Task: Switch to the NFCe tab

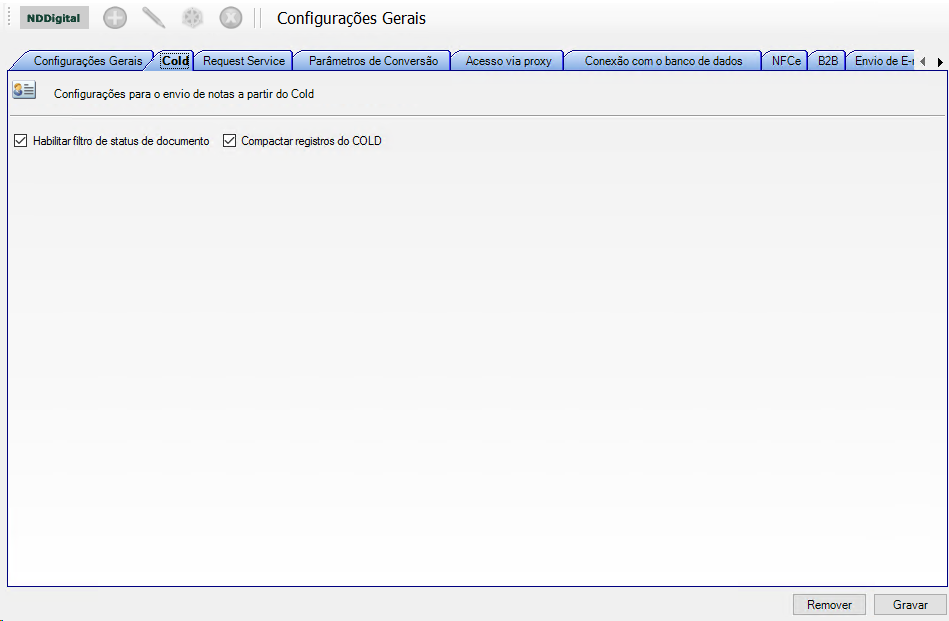Action: click(x=786, y=61)
